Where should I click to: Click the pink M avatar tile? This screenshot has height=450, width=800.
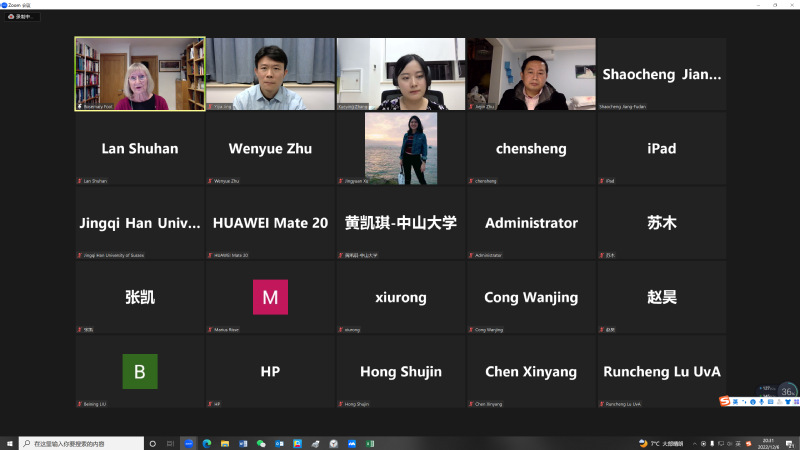point(270,297)
